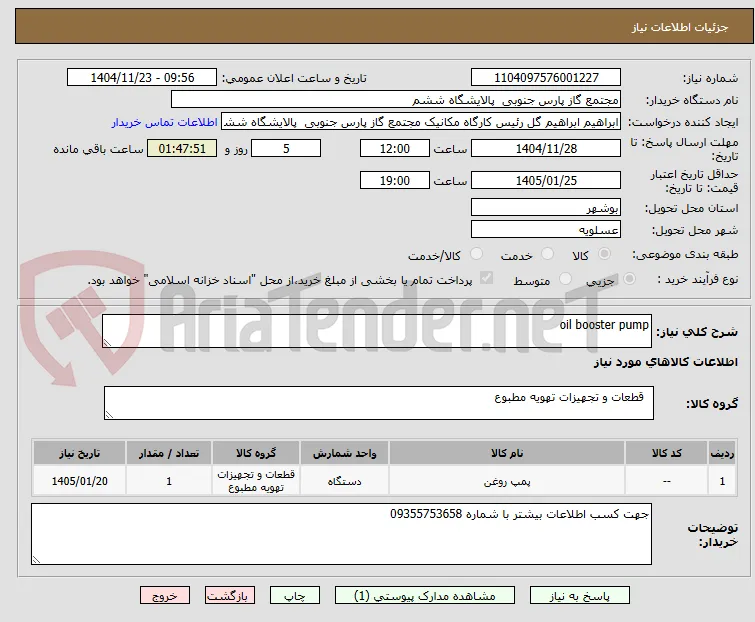The image size is (755, 622).
Task: Click the بازگشت back button
Action: 230,596
